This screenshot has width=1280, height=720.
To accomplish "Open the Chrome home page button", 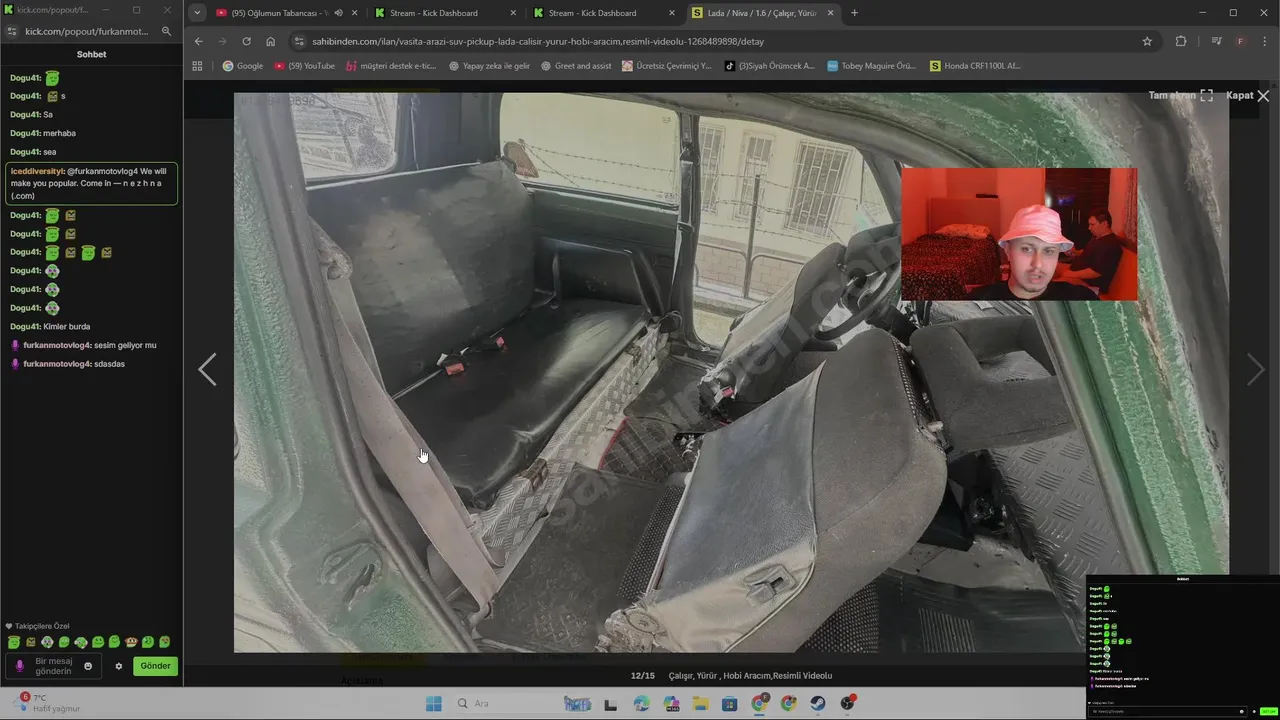I will click(270, 41).
